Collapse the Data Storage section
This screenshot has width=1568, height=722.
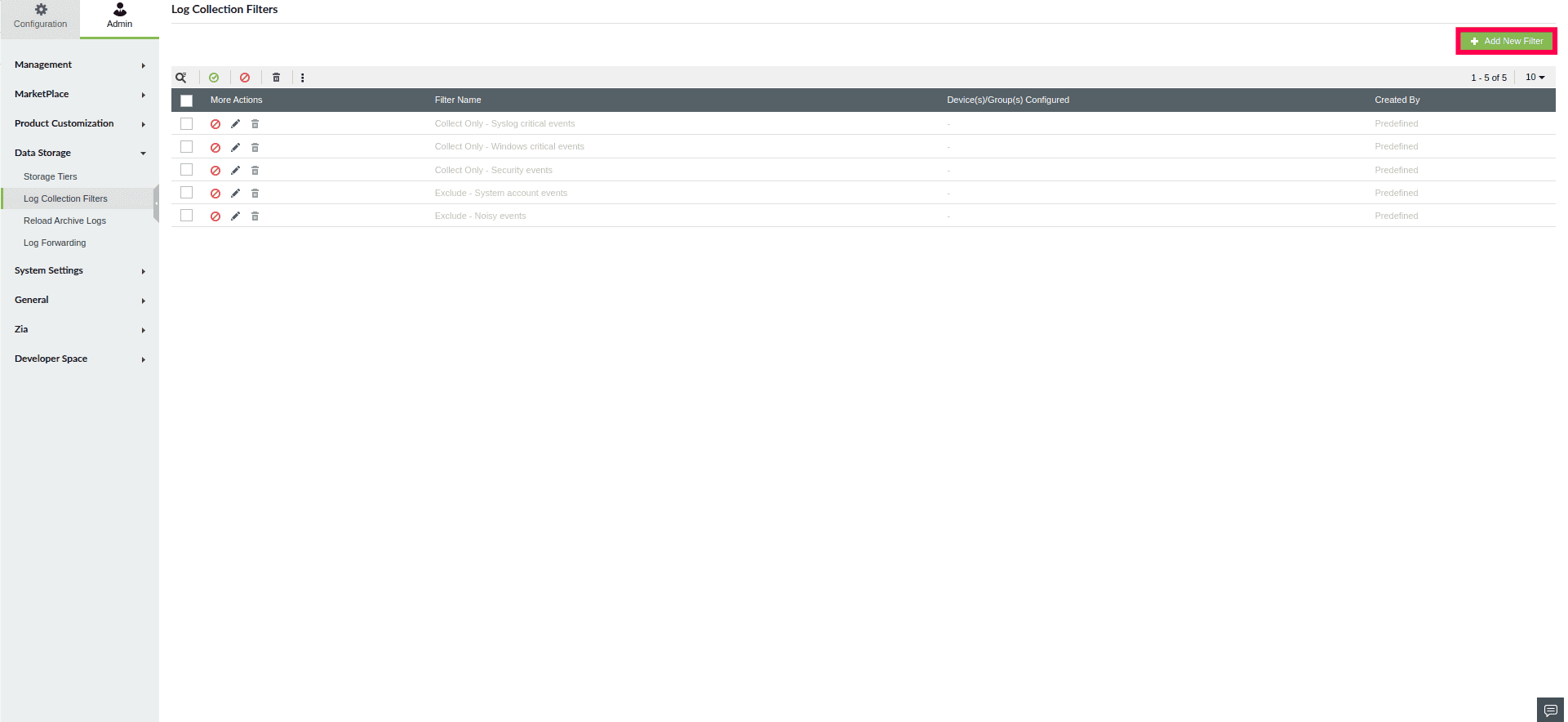[x=79, y=153]
